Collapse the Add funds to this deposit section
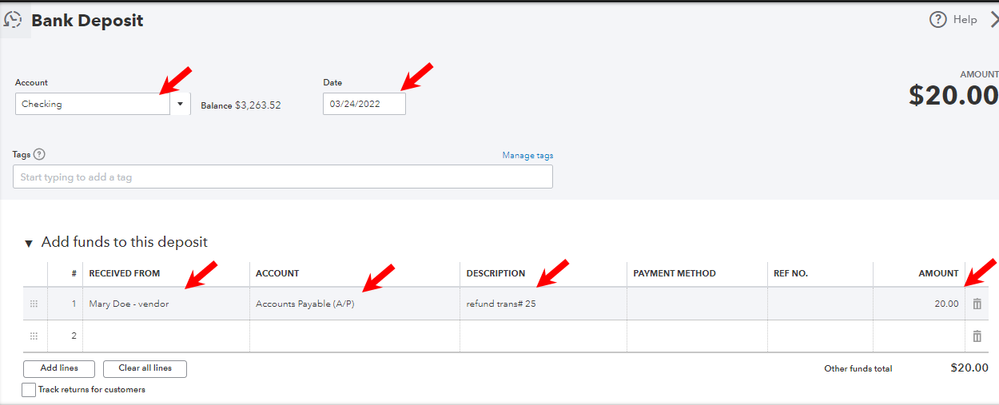This screenshot has height=405, width=999. tap(28, 243)
